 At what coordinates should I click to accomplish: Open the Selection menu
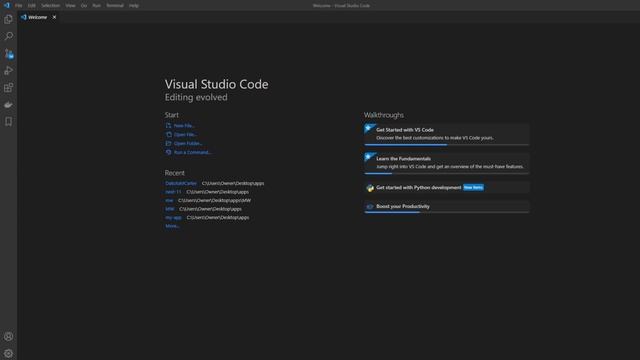point(51,6)
